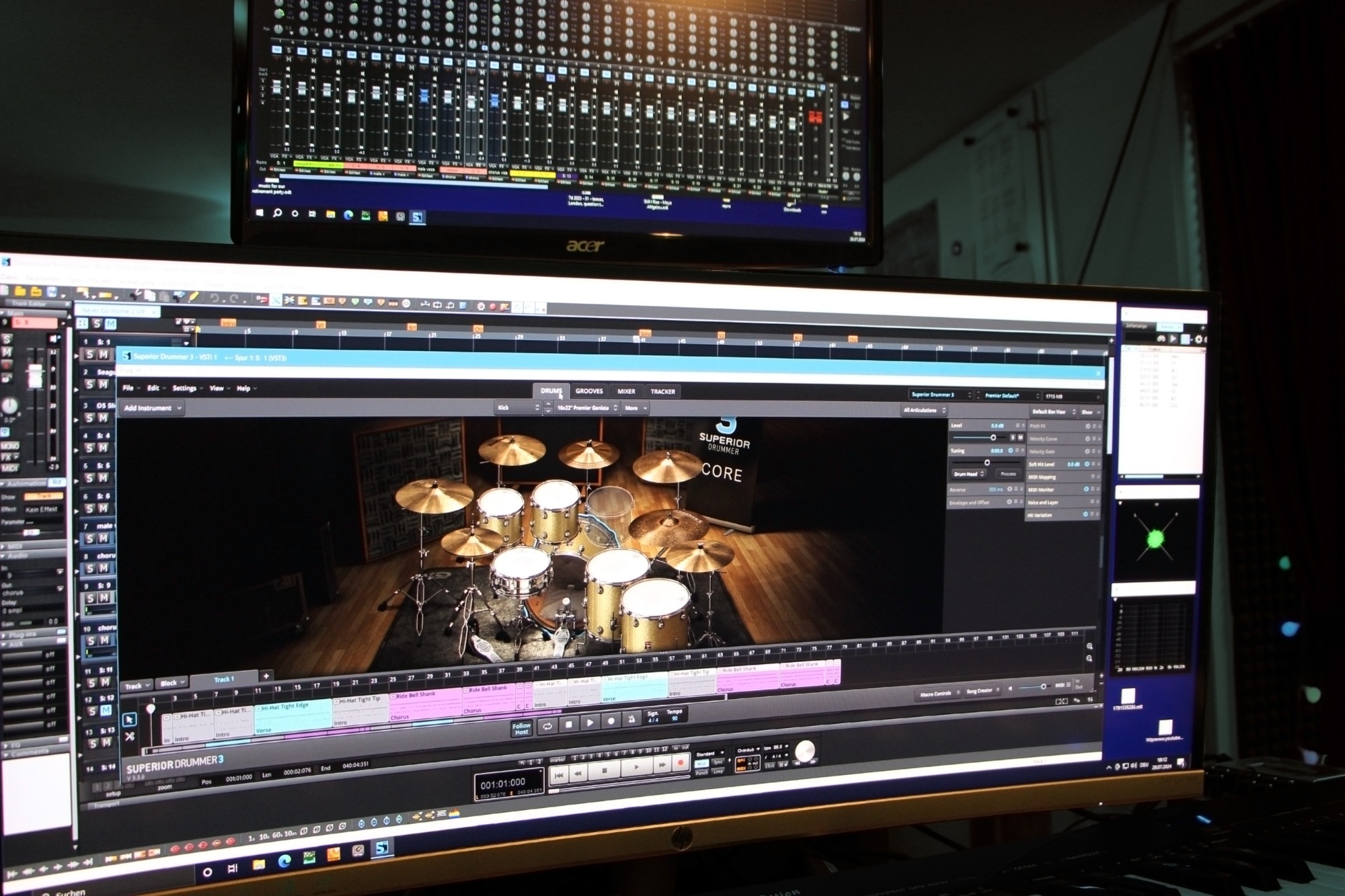The image size is (1345, 896).
Task: Switch to the MIXER tab
Action: tap(626, 391)
